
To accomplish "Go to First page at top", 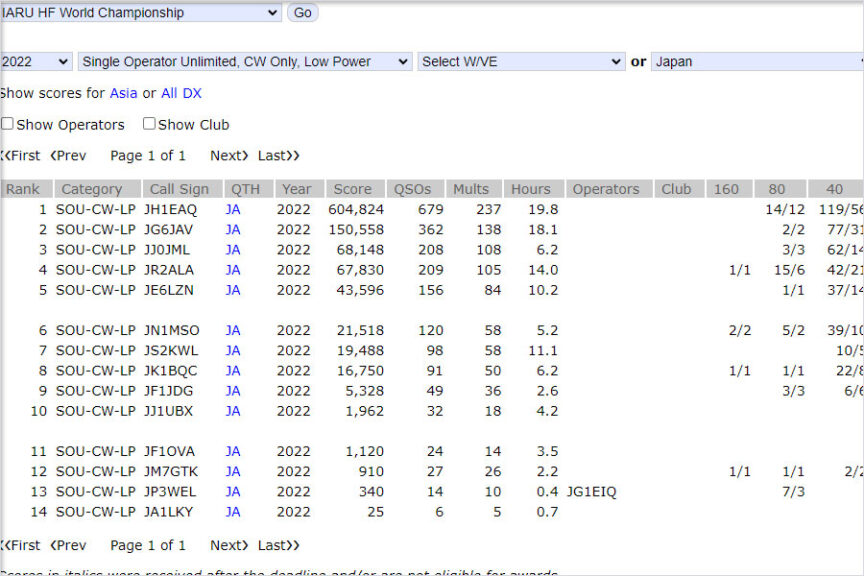I will click(21, 155).
